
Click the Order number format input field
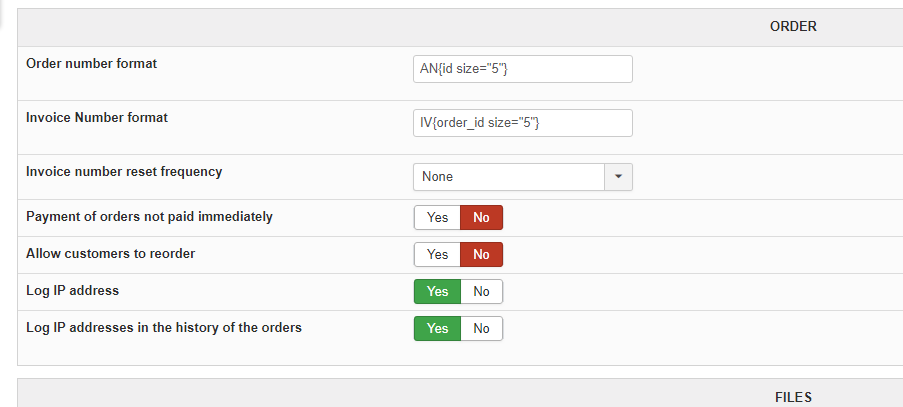coord(522,69)
